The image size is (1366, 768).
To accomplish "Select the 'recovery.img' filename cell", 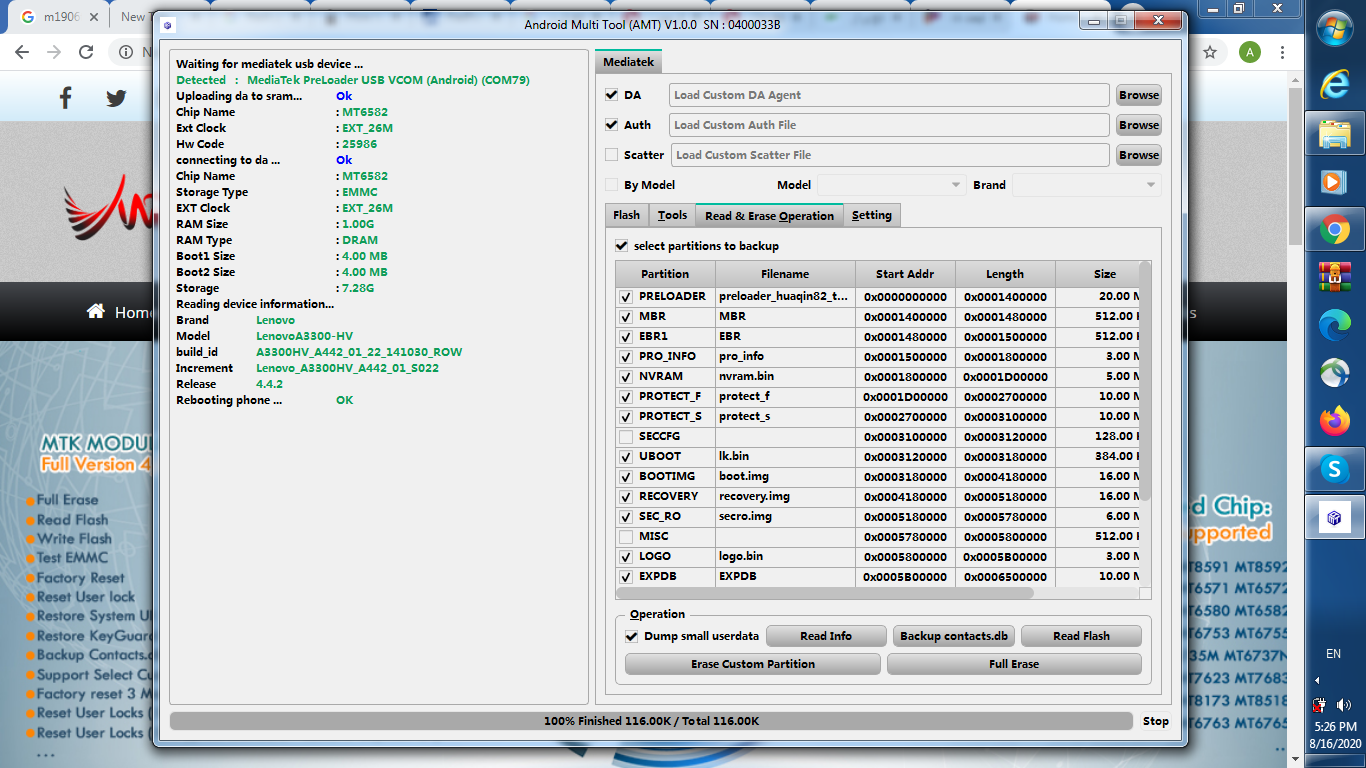I will 785,497.
